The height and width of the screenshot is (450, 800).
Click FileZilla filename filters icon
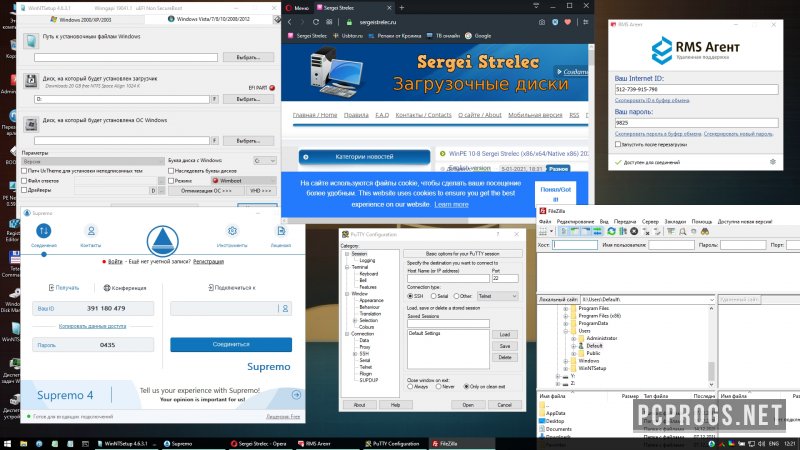(671, 232)
